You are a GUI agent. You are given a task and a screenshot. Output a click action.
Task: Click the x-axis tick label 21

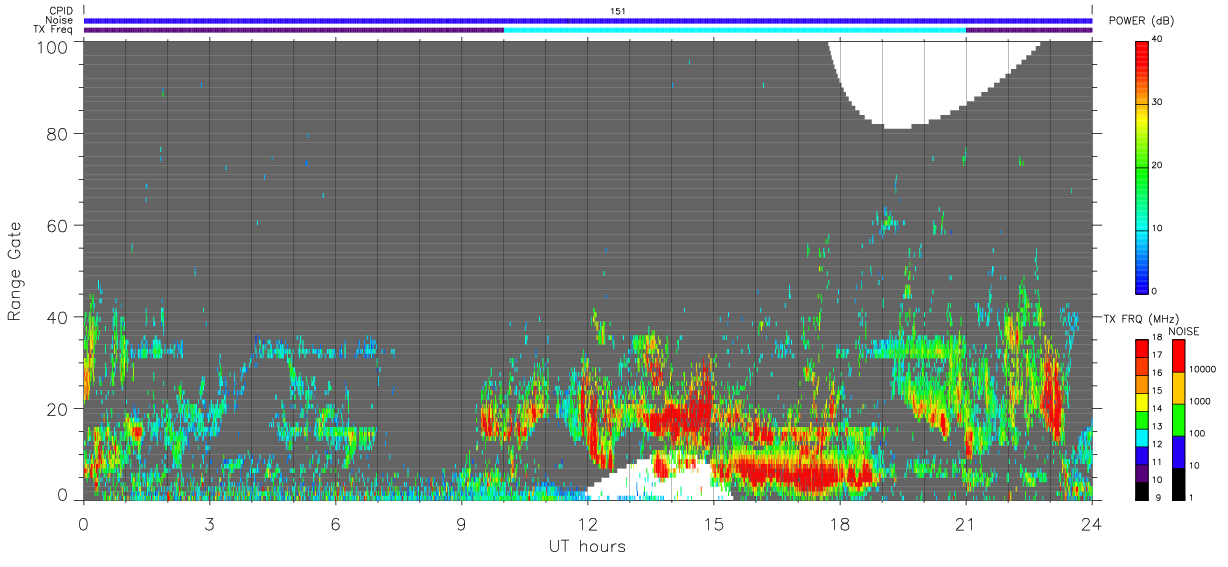coord(965,524)
